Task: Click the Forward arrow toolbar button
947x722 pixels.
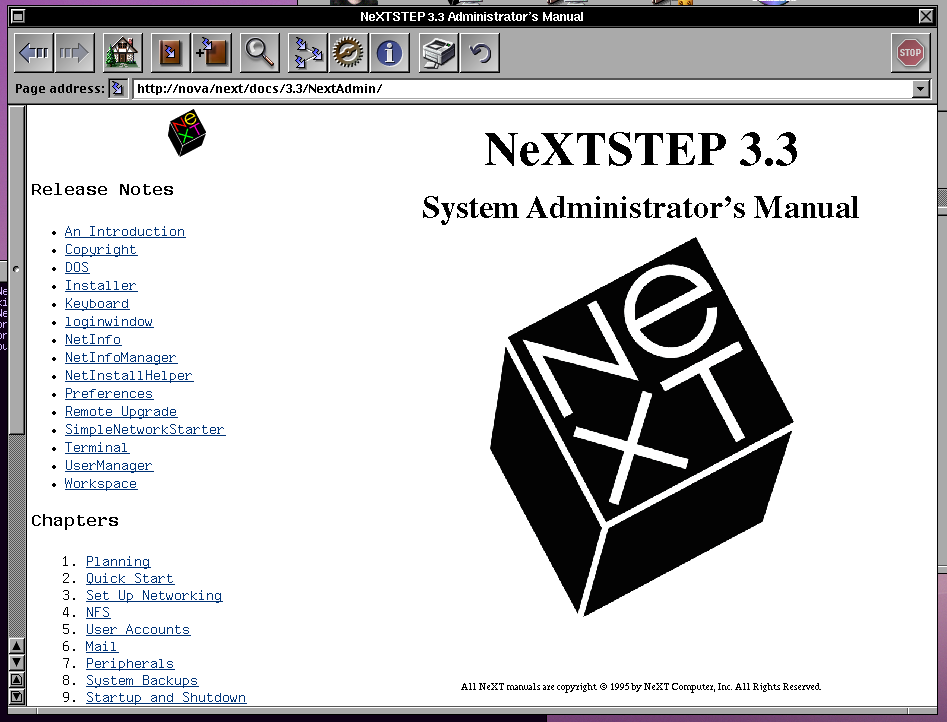Action: [x=75, y=53]
